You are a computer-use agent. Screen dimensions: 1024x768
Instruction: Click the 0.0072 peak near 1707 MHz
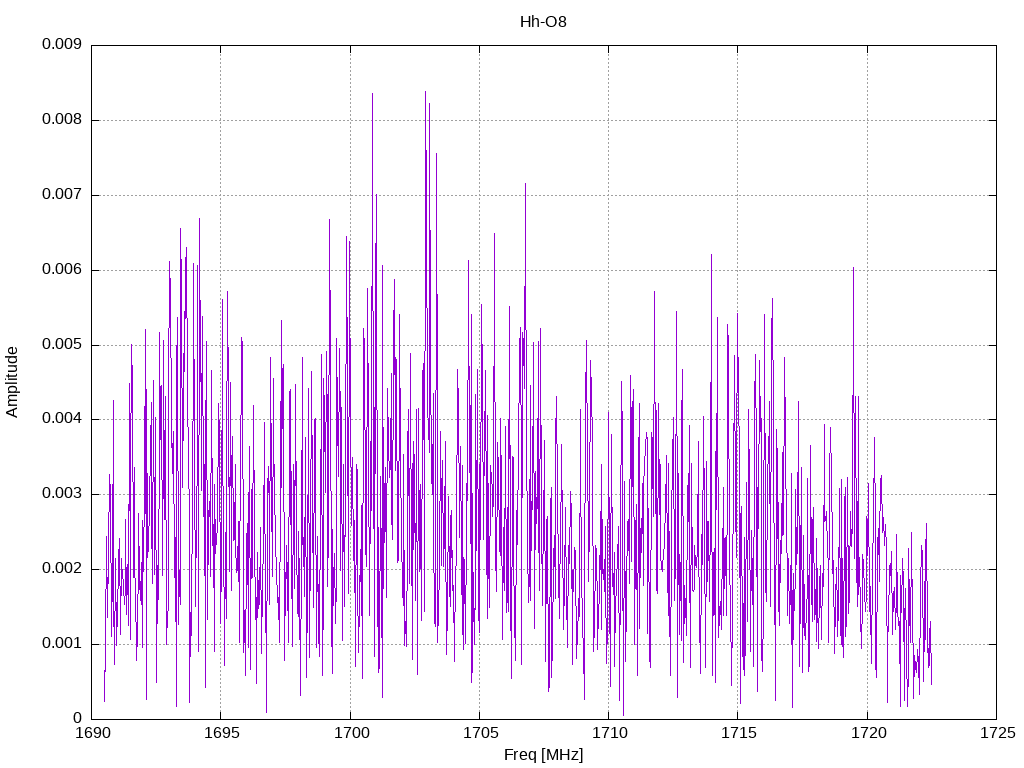point(525,184)
